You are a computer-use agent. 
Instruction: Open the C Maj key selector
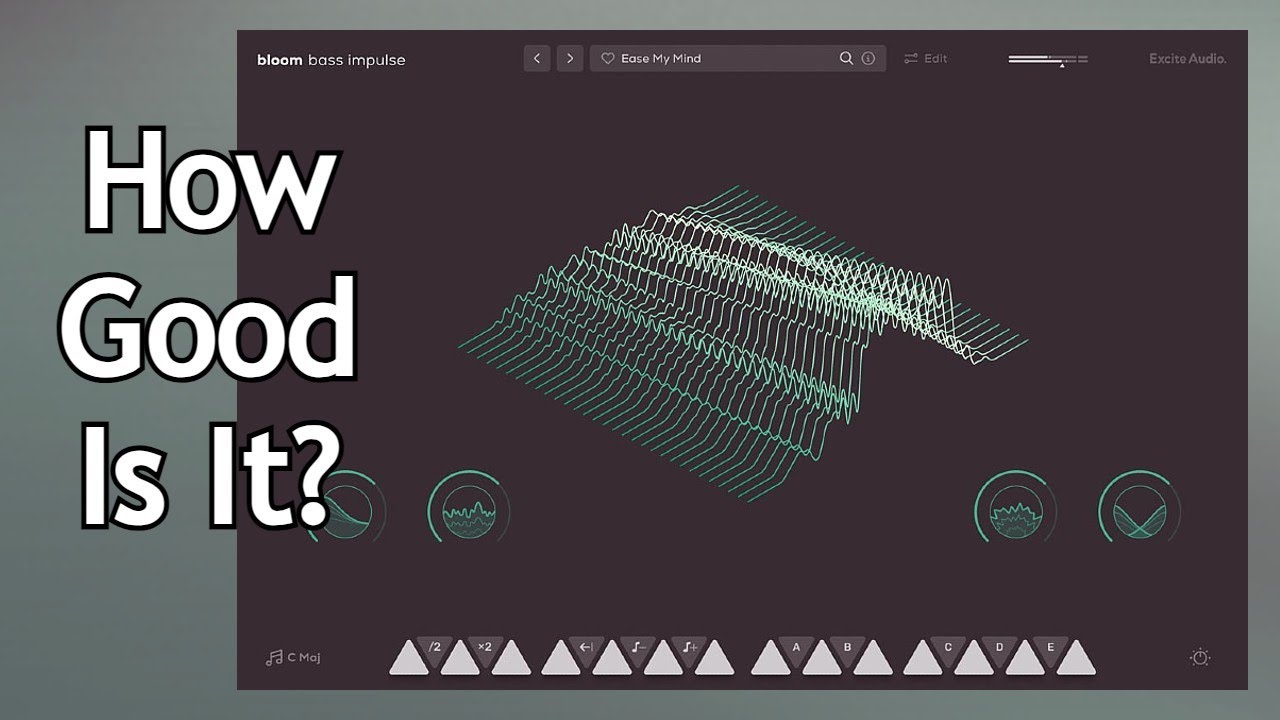[293, 658]
